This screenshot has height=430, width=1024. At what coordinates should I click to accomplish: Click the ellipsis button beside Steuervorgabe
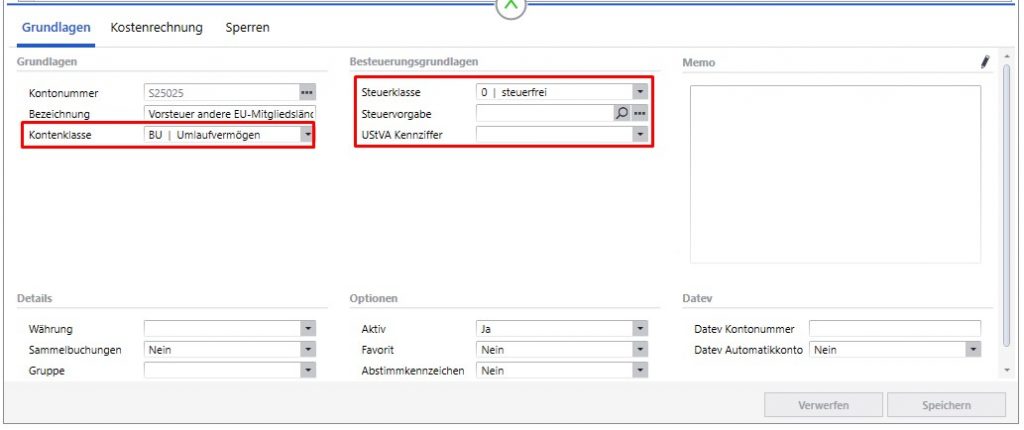(640, 113)
